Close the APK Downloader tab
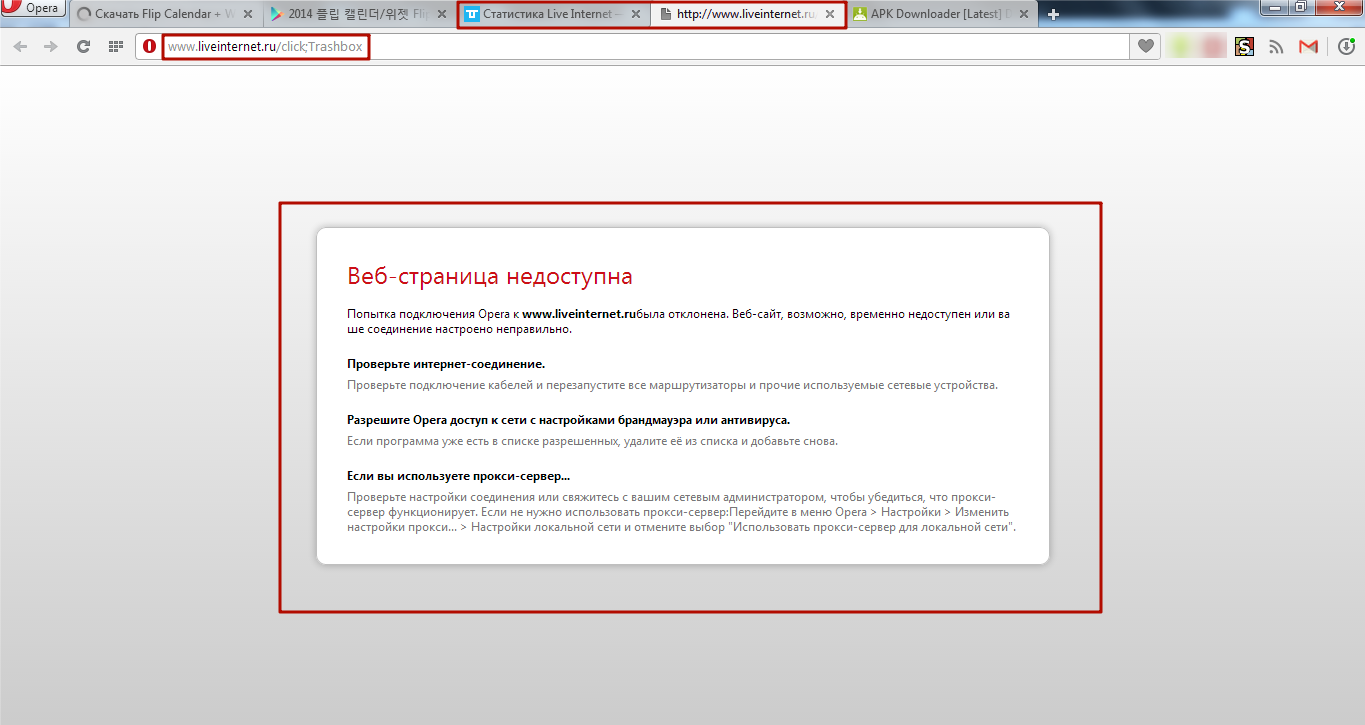Screen dimensions: 1365x725 coord(1024,14)
